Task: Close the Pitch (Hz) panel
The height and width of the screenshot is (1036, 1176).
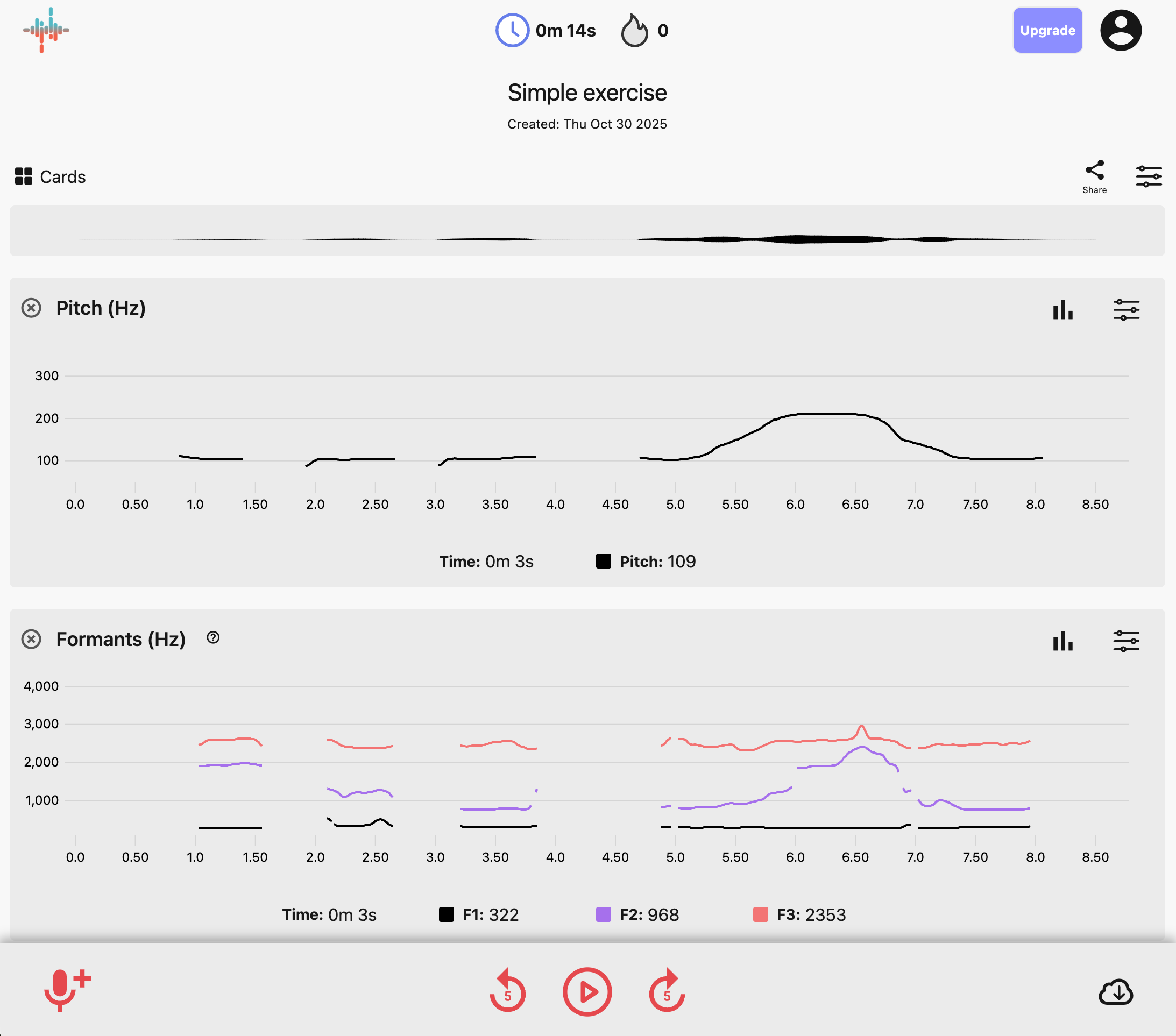Action: [31, 308]
